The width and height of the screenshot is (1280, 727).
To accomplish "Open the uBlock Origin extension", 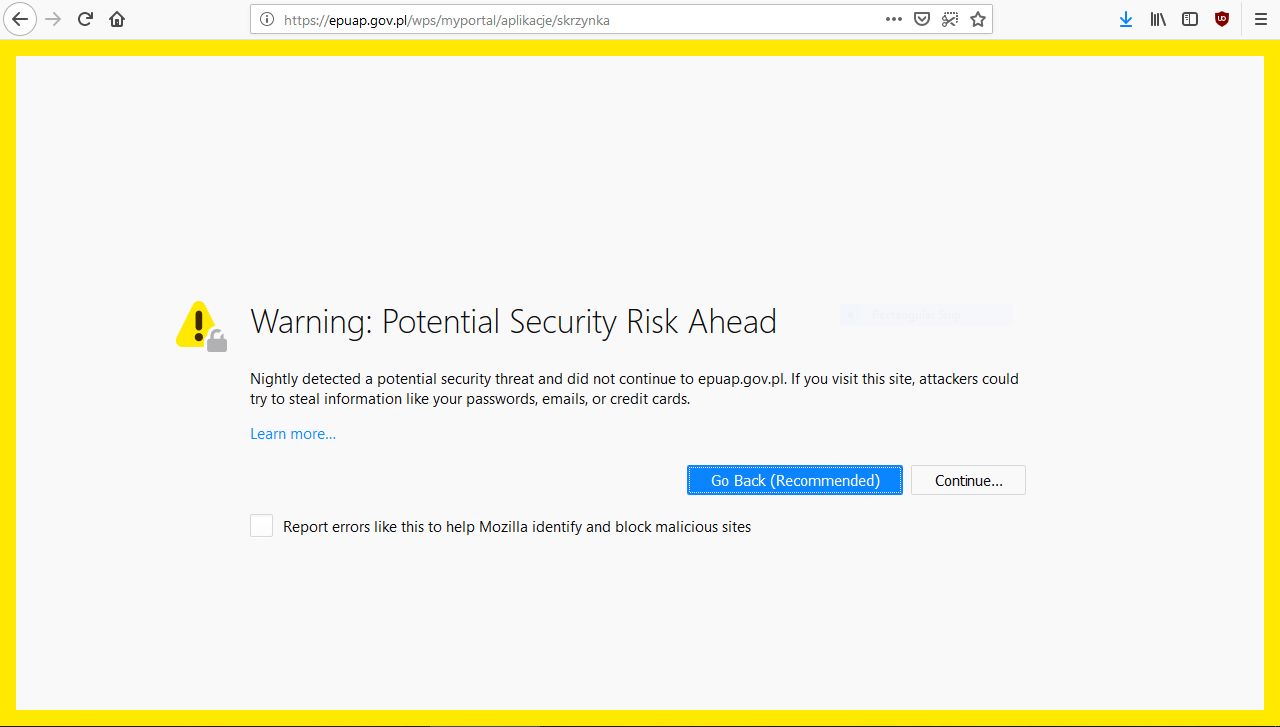I will [1222, 19].
